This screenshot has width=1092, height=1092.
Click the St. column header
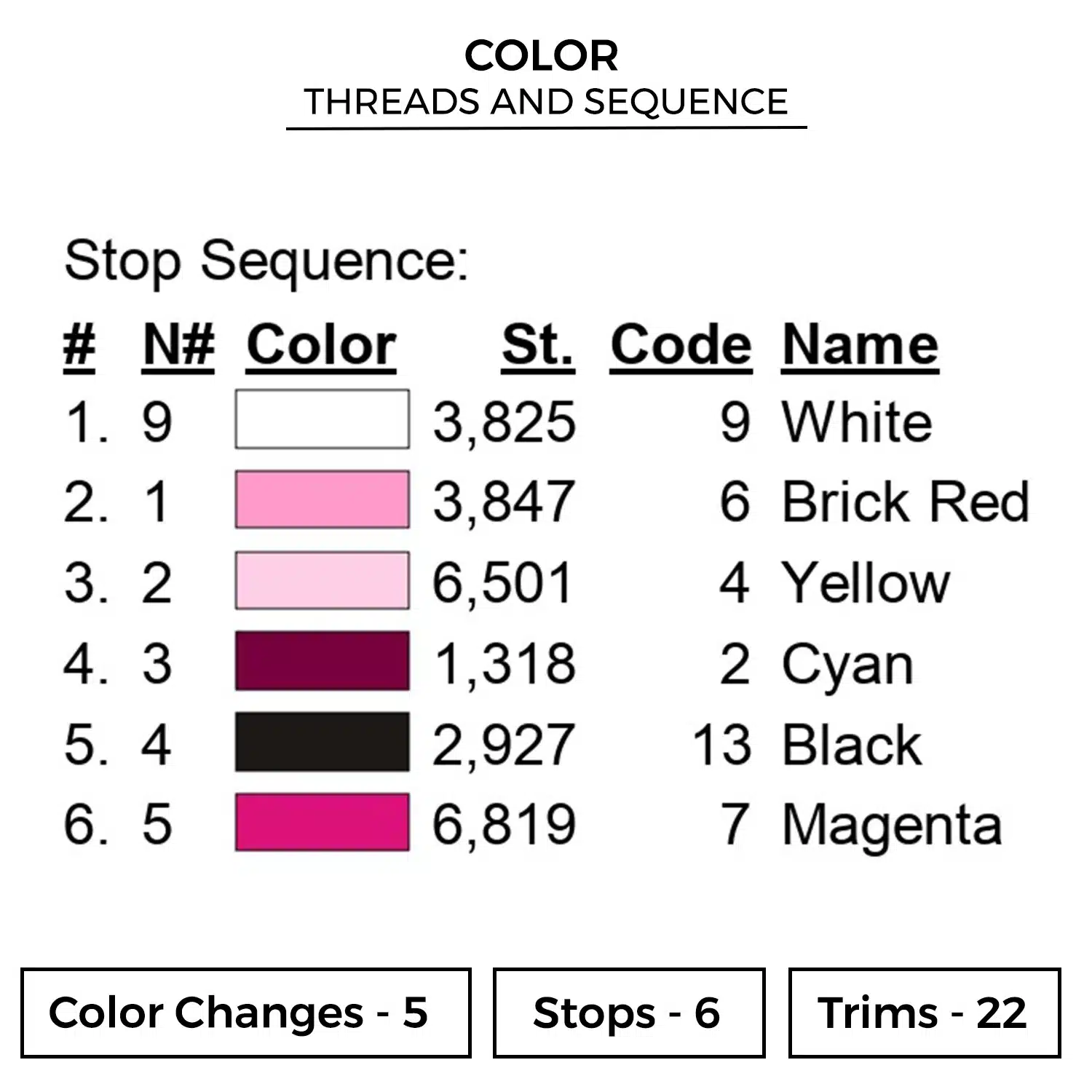coord(537,345)
